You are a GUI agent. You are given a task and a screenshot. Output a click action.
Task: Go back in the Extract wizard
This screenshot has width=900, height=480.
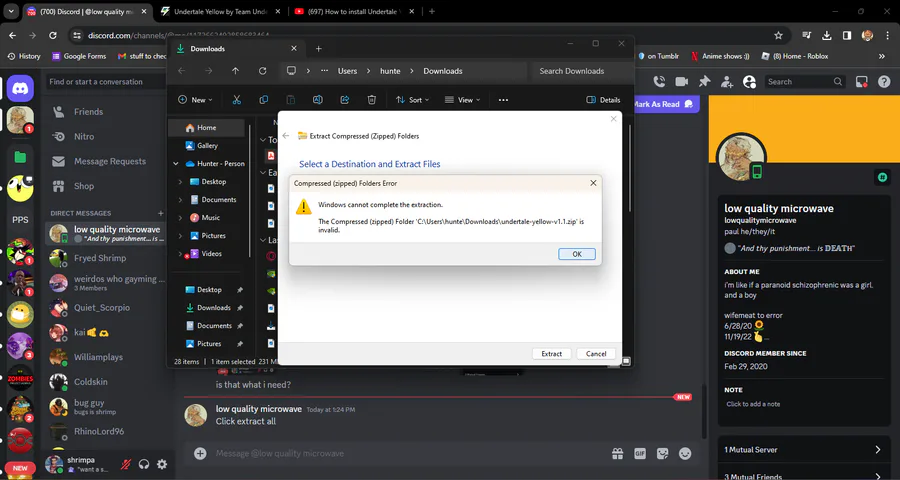point(286,136)
